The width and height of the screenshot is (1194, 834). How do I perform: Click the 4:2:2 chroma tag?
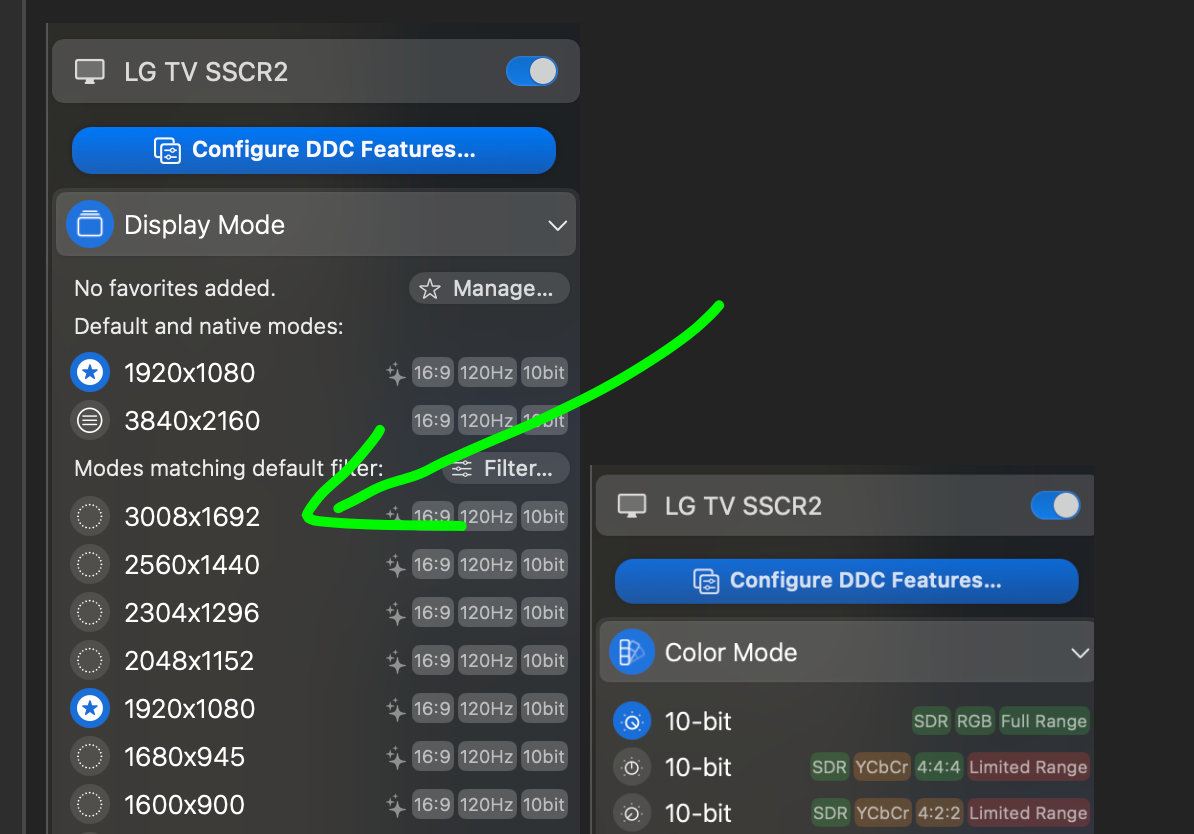(939, 813)
